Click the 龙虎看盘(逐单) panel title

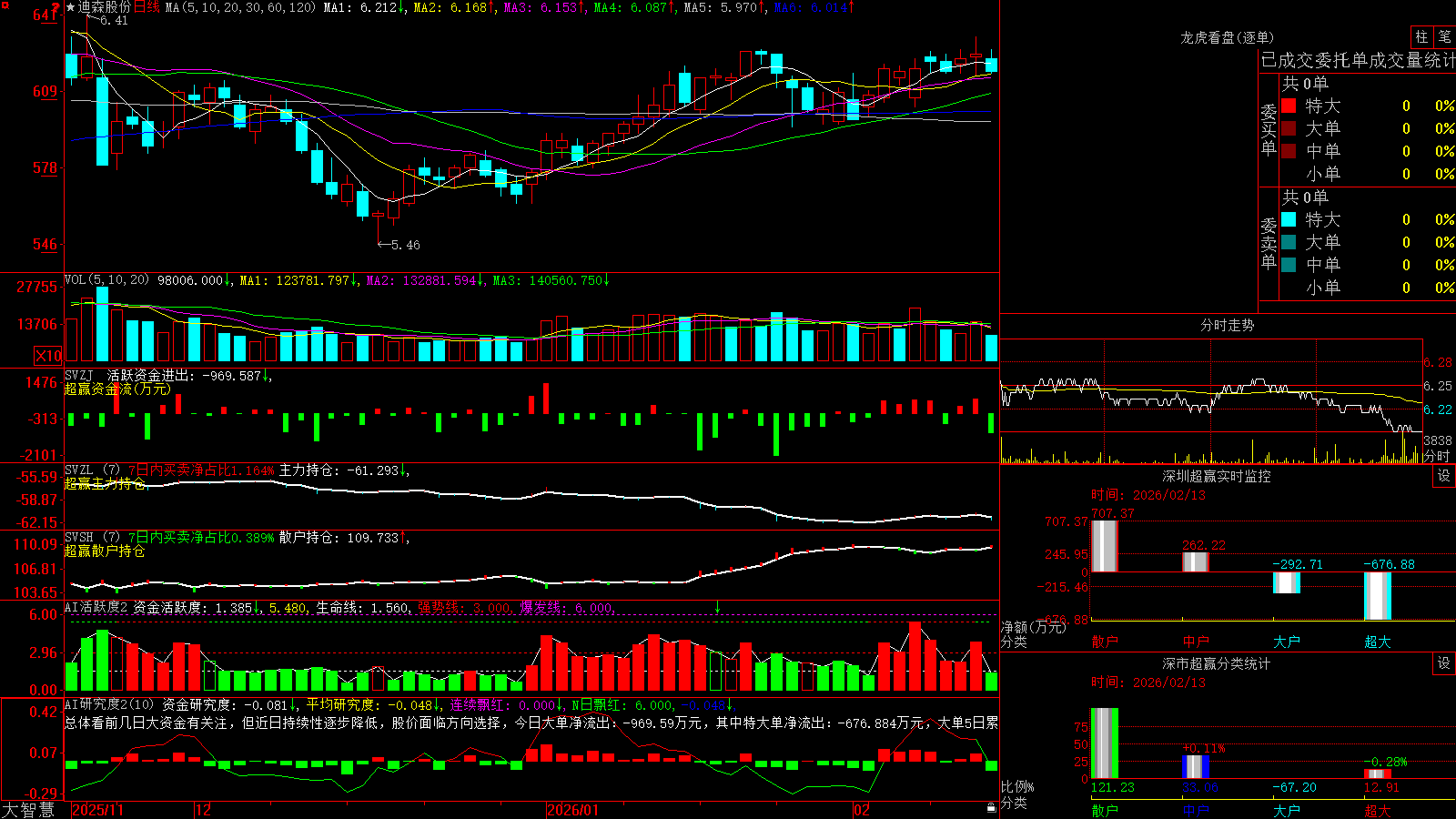click(1227, 37)
